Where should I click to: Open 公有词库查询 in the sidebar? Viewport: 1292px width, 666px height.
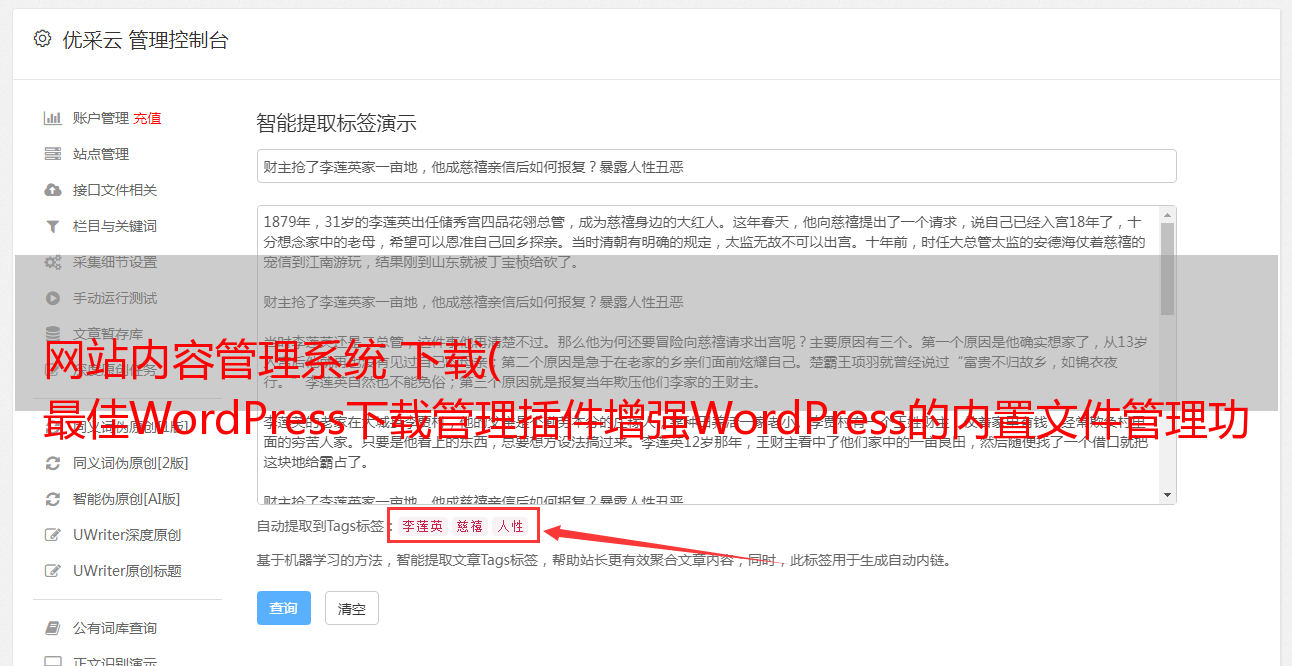(115, 628)
